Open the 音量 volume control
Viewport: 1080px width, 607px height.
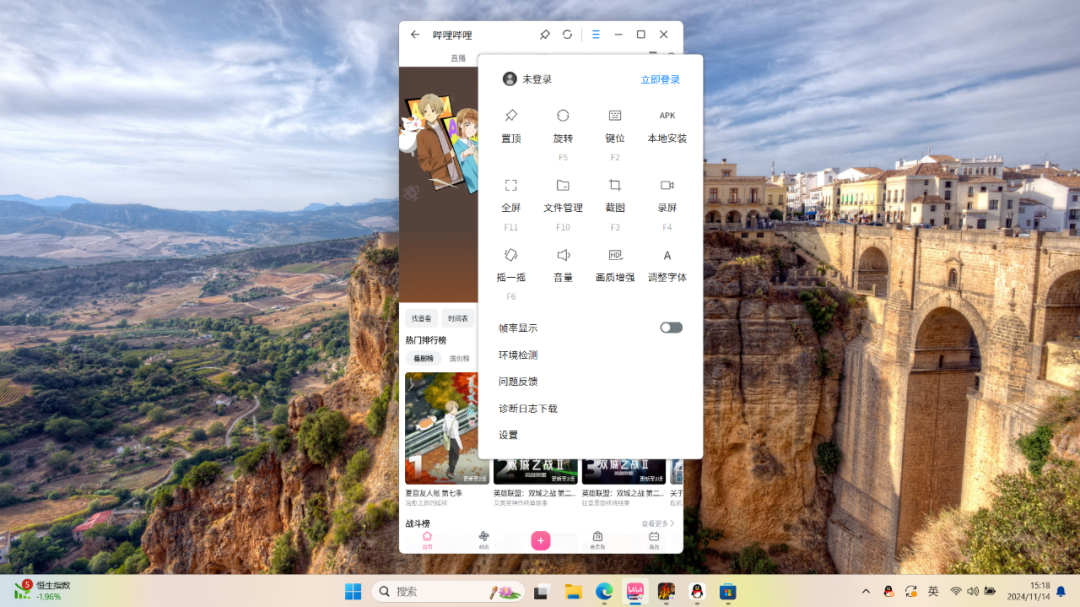(563, 266)
